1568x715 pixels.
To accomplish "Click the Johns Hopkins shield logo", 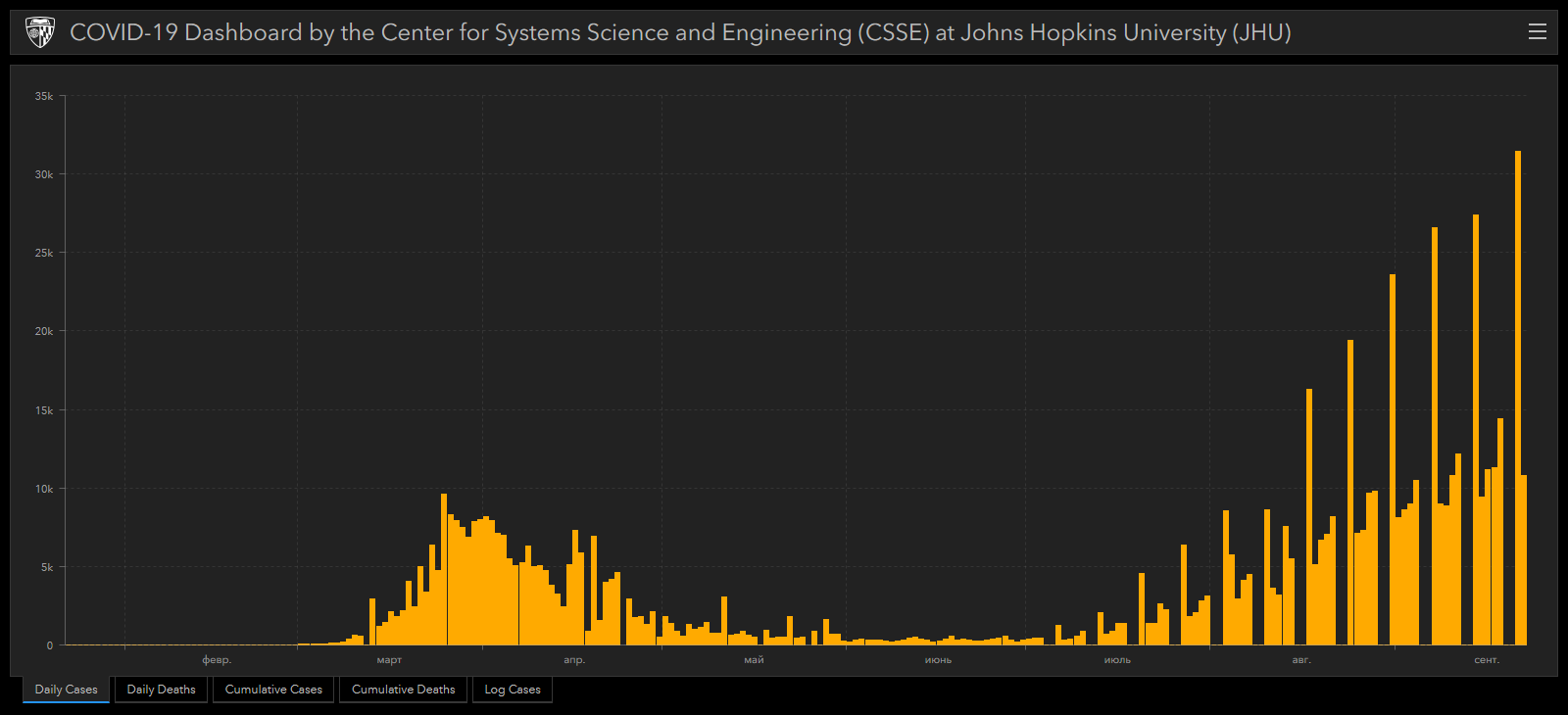I will coord(39,32).
